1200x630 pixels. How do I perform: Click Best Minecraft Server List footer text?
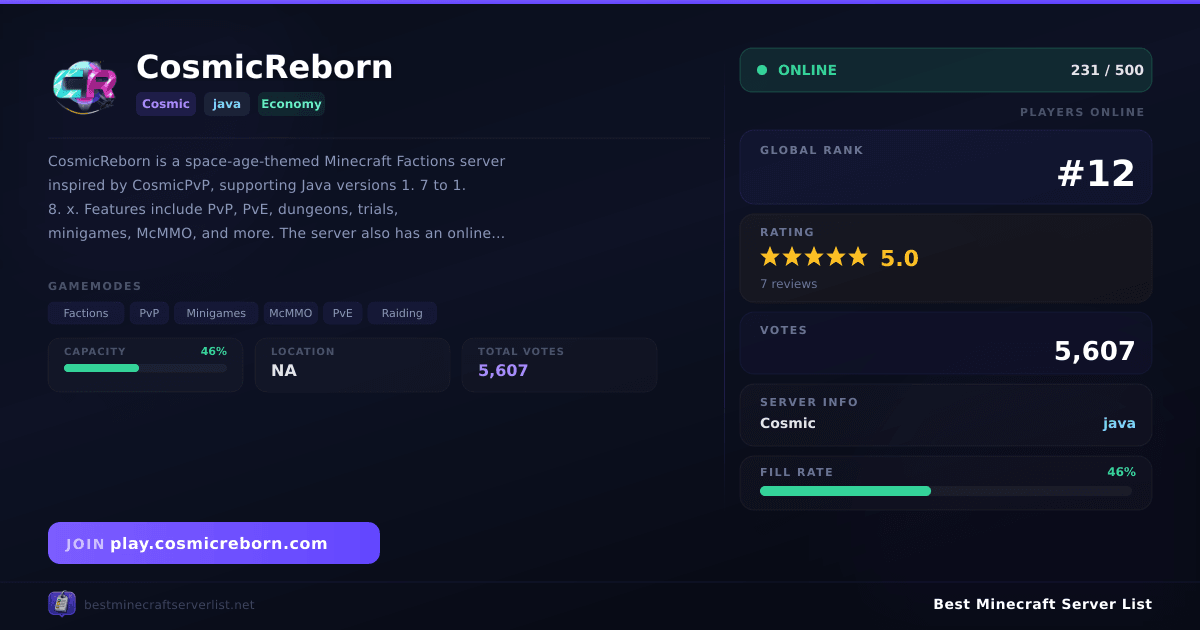click(x=1042, y=604)
